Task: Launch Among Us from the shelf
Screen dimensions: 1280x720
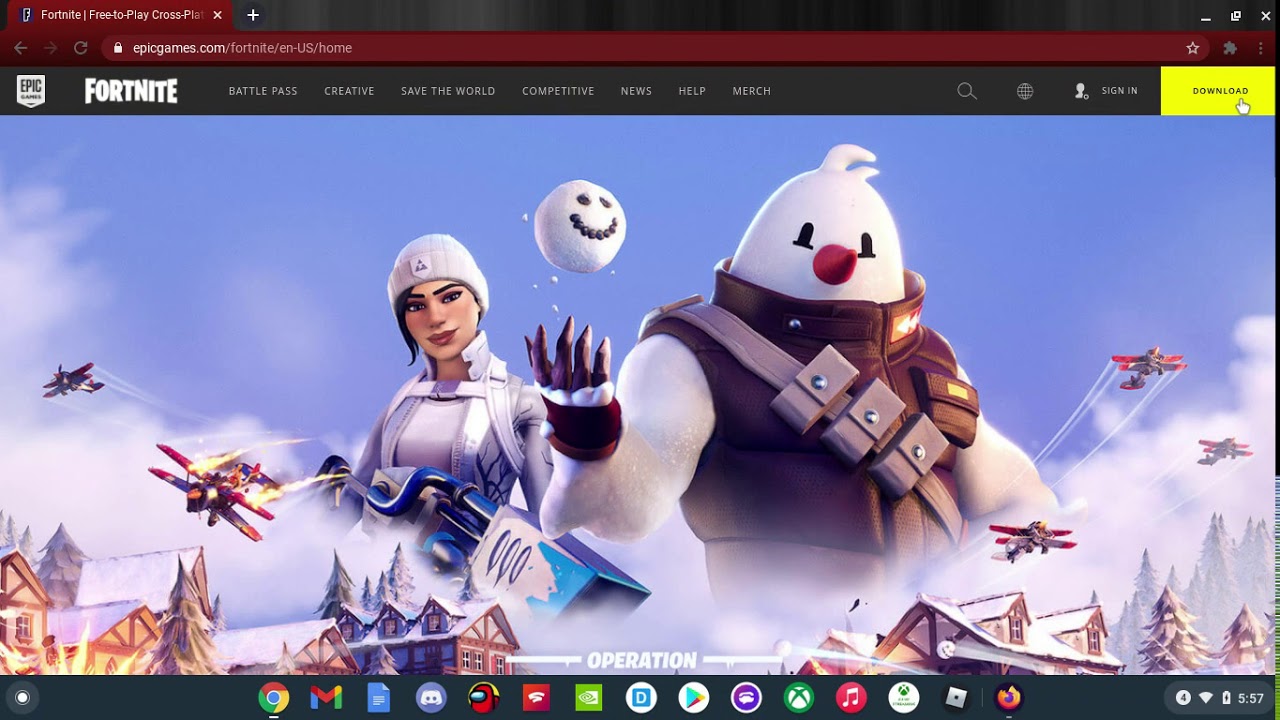Action: [484, 698]
